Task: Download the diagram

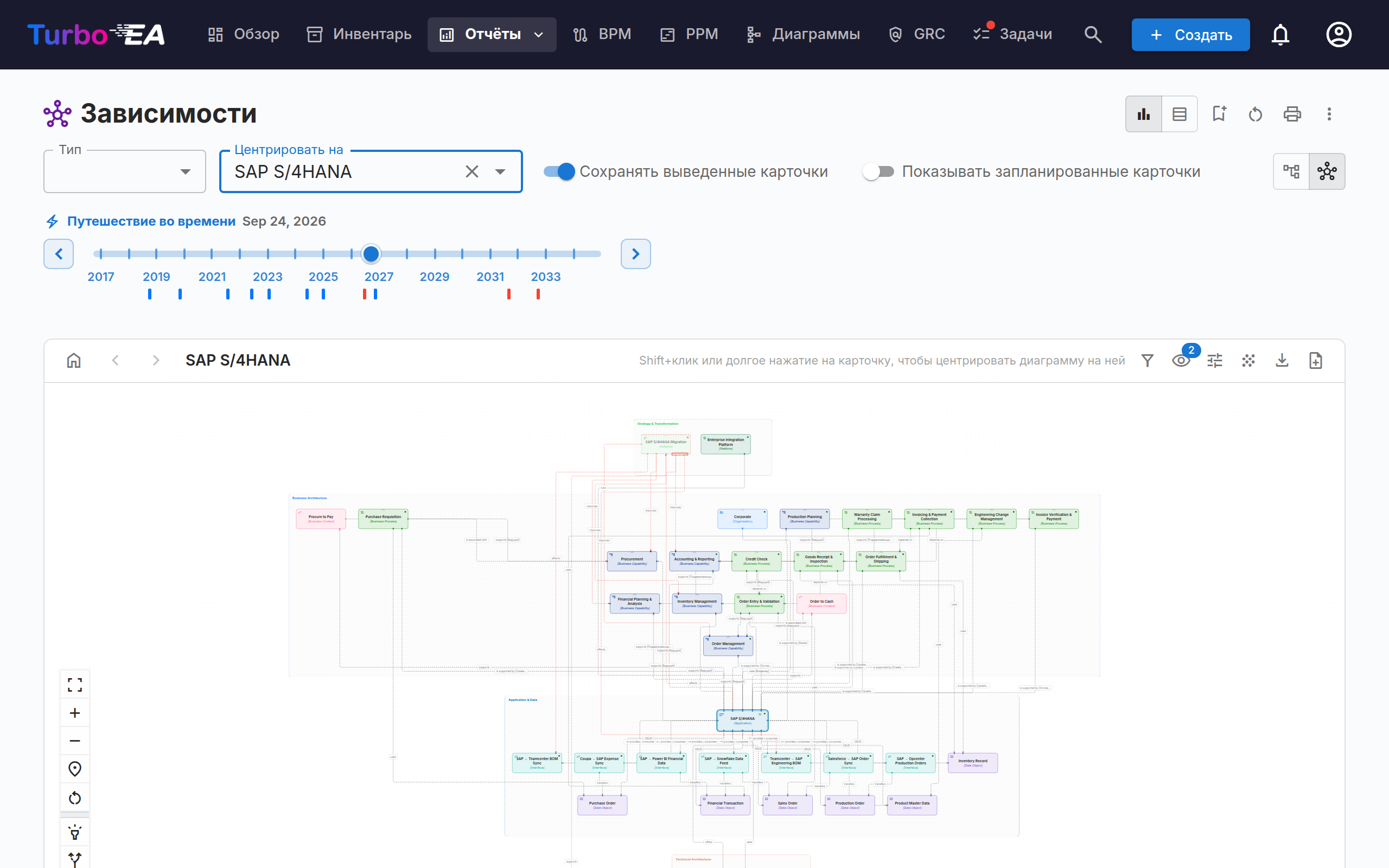Action: pos(1282,361)
